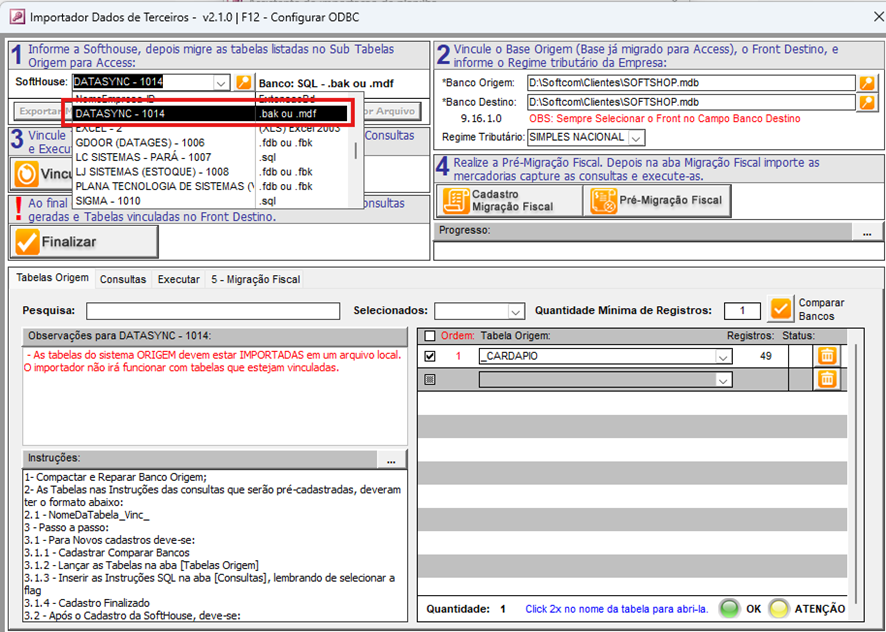This screenshot has width=886, height=632.
Task: Open folder browse icon for Banco Destino
Action: 867,102
